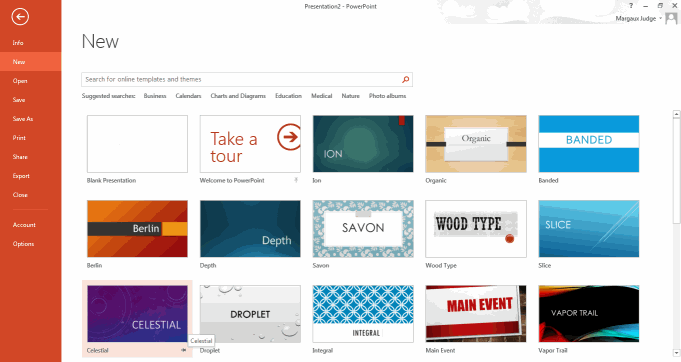
Task: Click the search magnifier icon
Action: 406,79
